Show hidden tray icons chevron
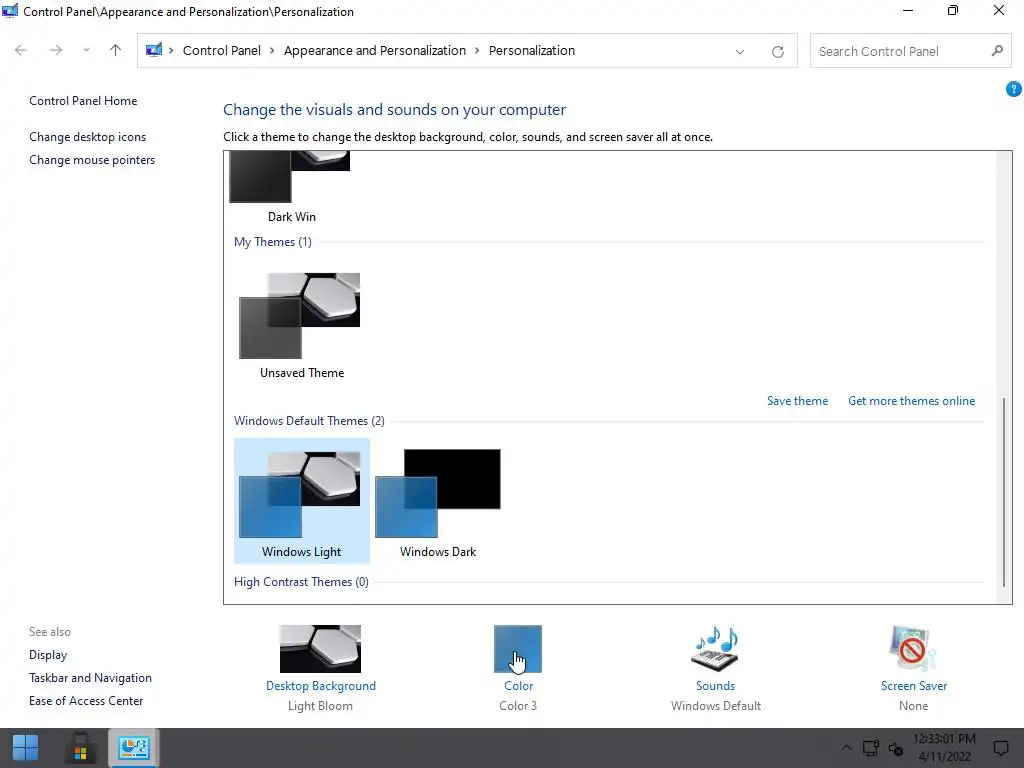 click(846, 748)
